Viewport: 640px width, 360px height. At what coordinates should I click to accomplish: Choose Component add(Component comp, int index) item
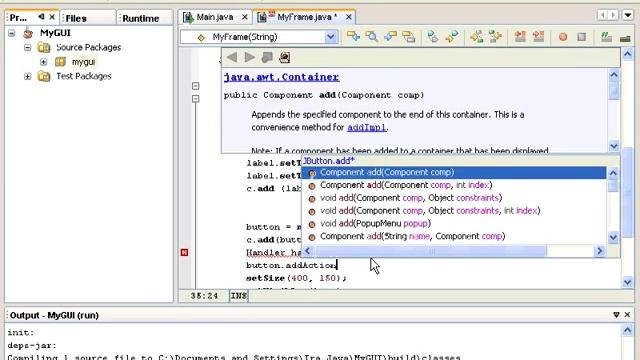click(x=453, y=185)
